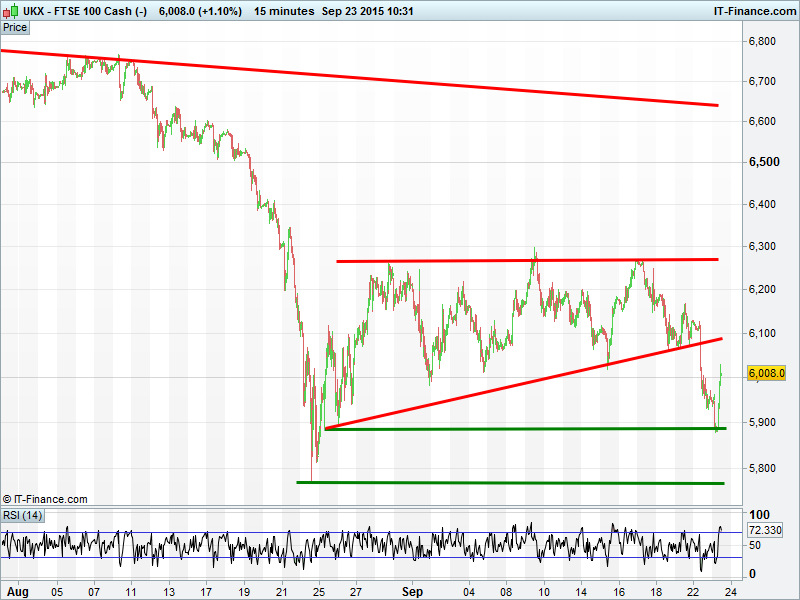Click the IT-Finance.com link at top right
The width and height of the screenshot is (800, 600).
(752, 11)
